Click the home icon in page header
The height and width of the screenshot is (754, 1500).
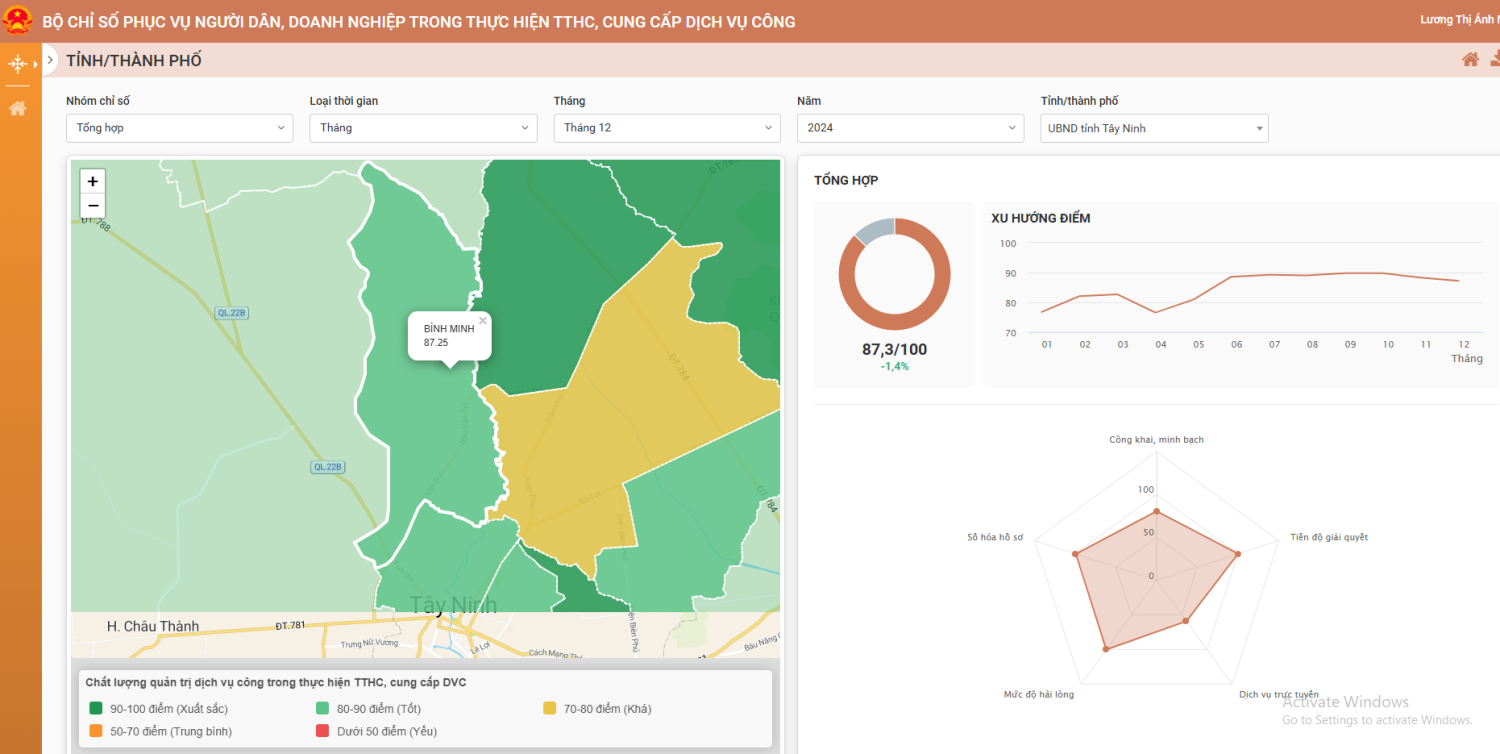1470,60
